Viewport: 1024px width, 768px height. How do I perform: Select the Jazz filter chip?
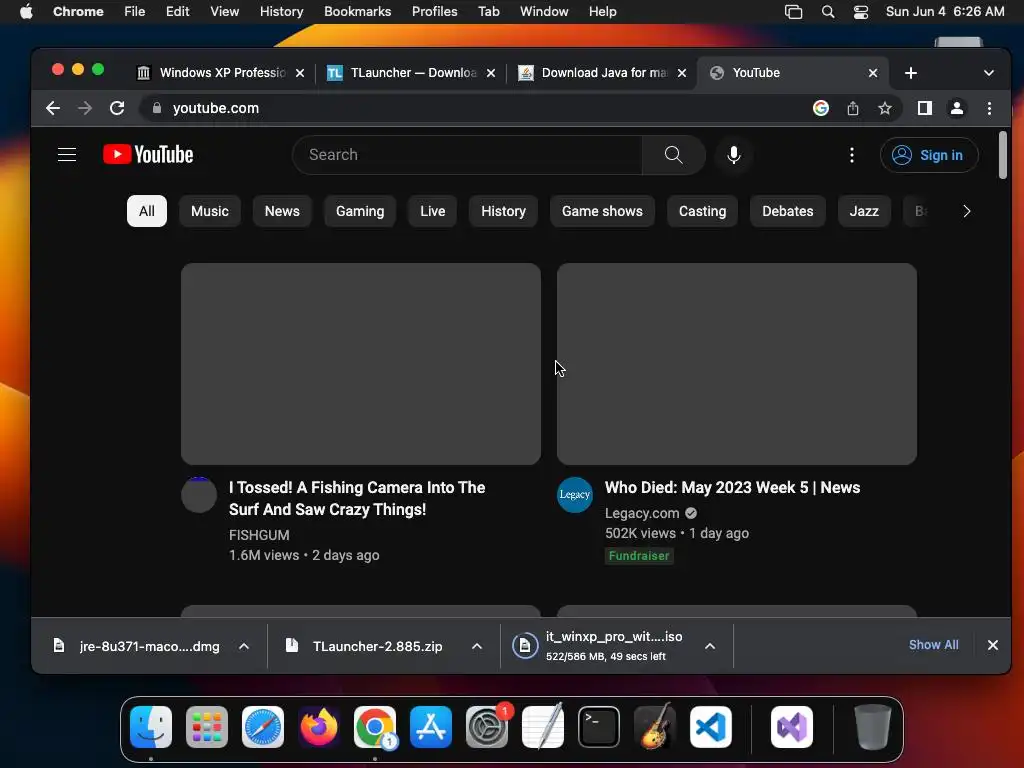click(864, 211)
